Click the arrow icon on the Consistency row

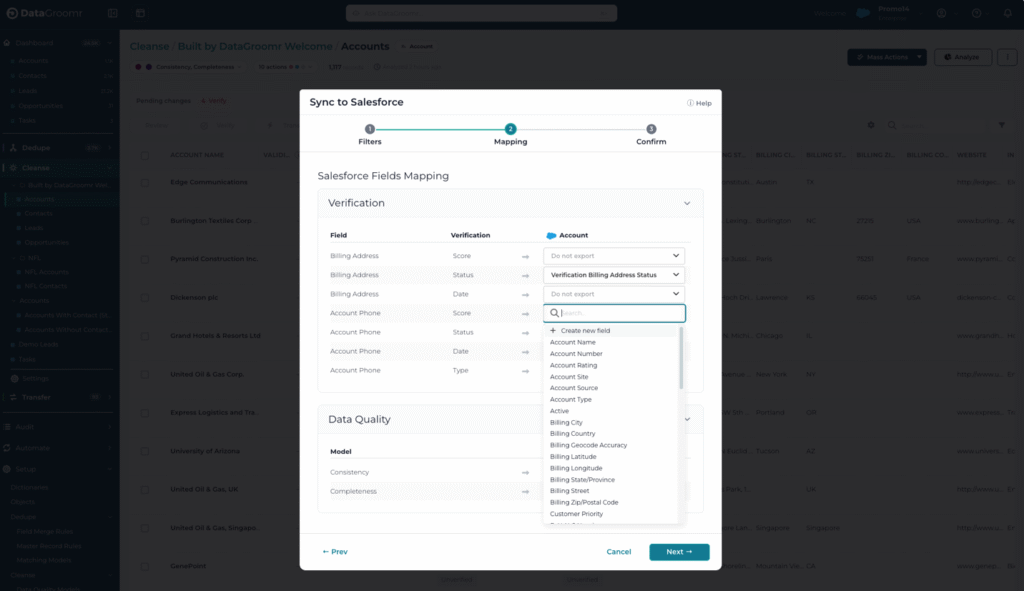click(525, 473)
